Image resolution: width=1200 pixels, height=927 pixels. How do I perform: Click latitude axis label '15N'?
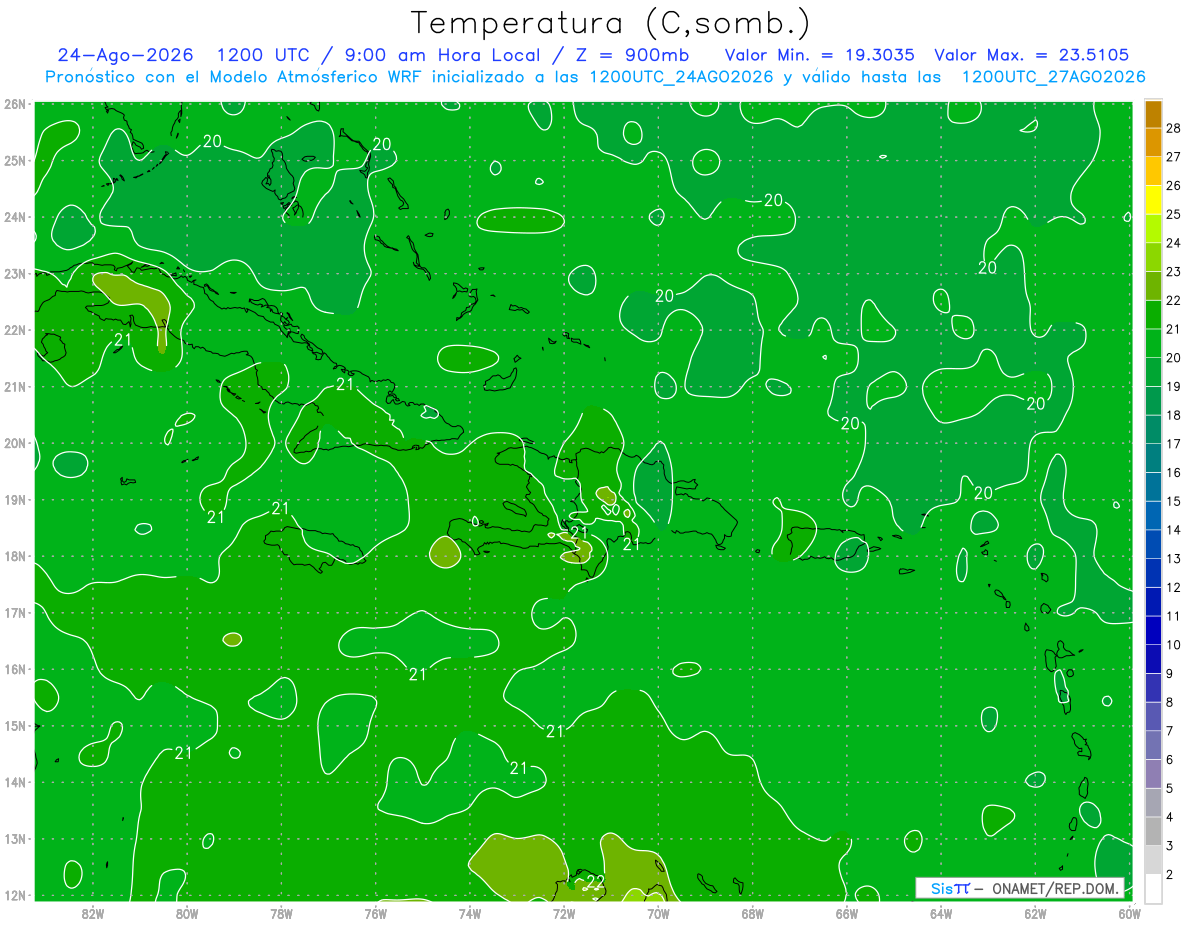14,725
